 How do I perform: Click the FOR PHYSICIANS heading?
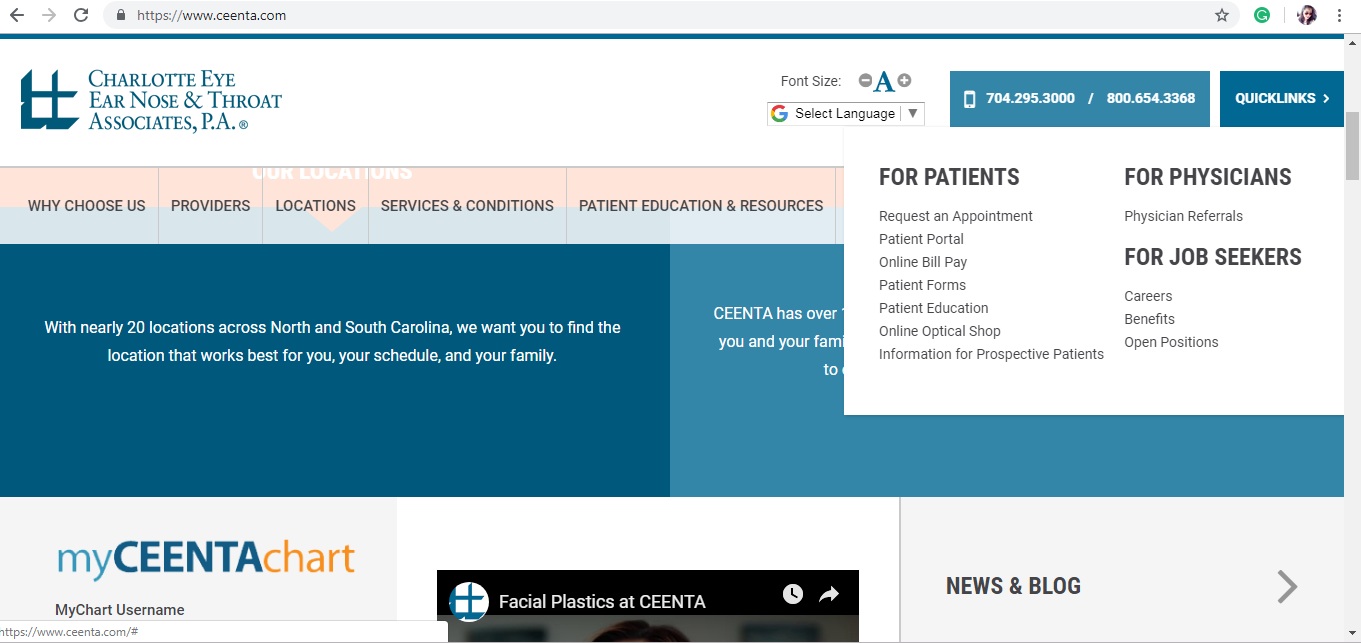[x=1208, y=177]
